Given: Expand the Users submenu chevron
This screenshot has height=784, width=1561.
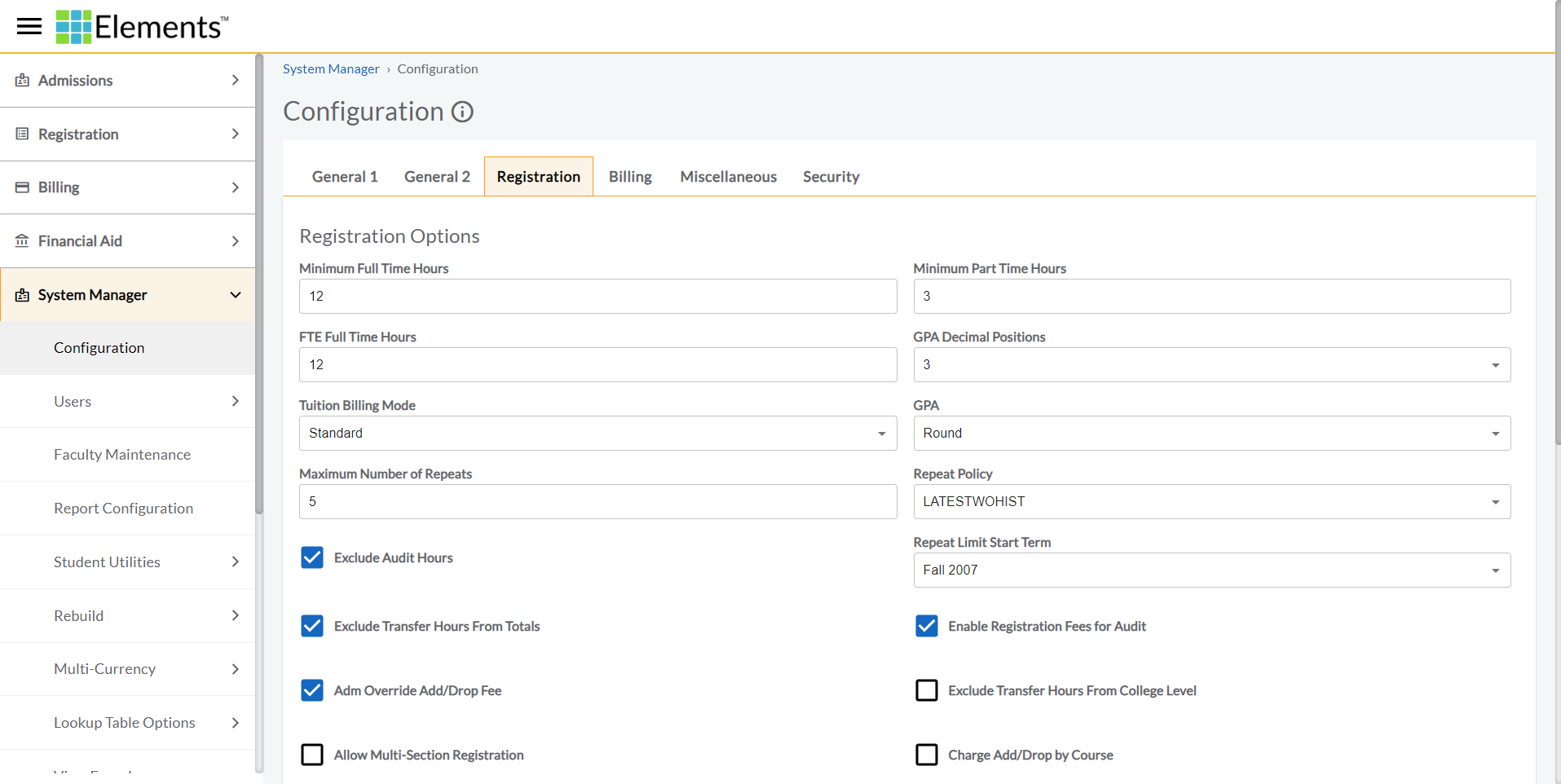Looking at the screenshot, I should pos(235,401).
